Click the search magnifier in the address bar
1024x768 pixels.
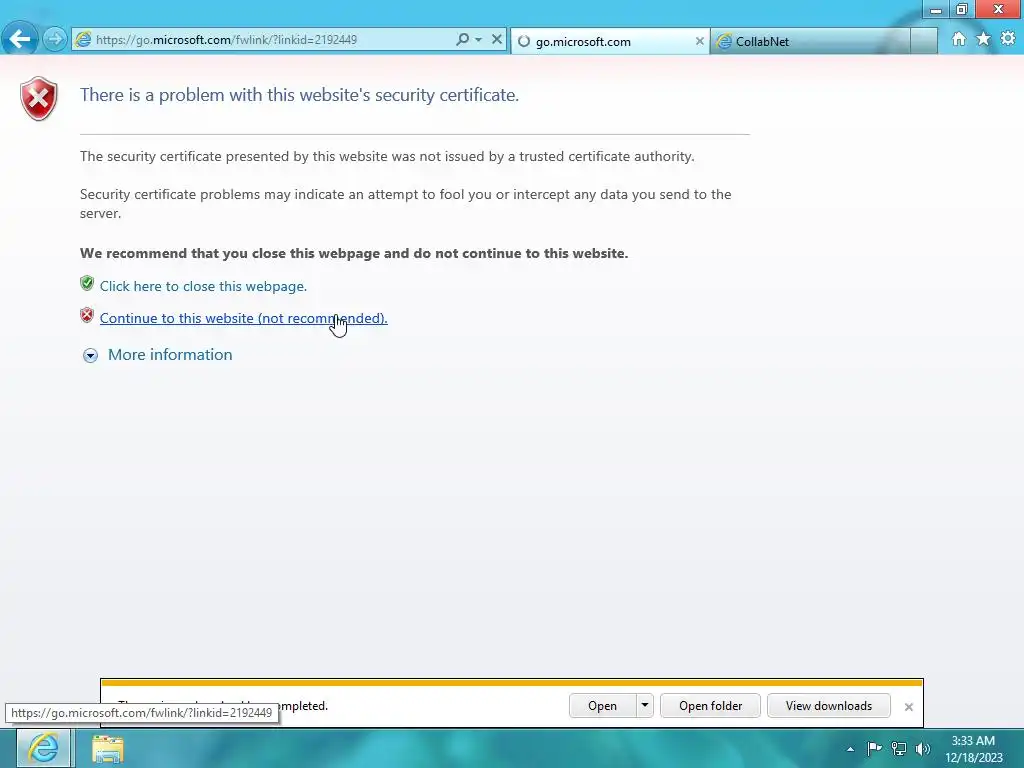[462, 39]
